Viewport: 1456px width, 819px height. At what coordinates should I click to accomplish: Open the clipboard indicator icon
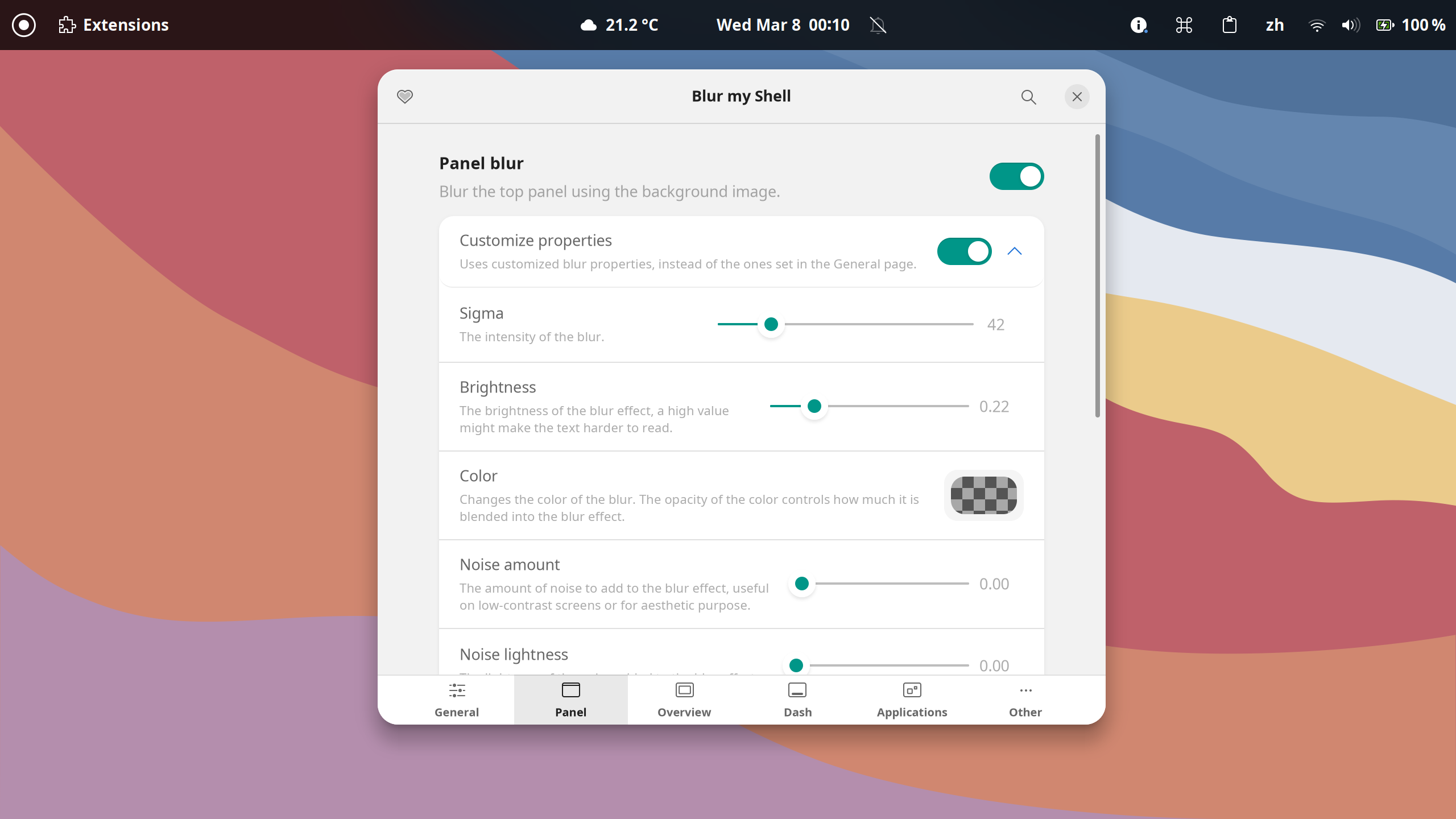click(1229, 25)
